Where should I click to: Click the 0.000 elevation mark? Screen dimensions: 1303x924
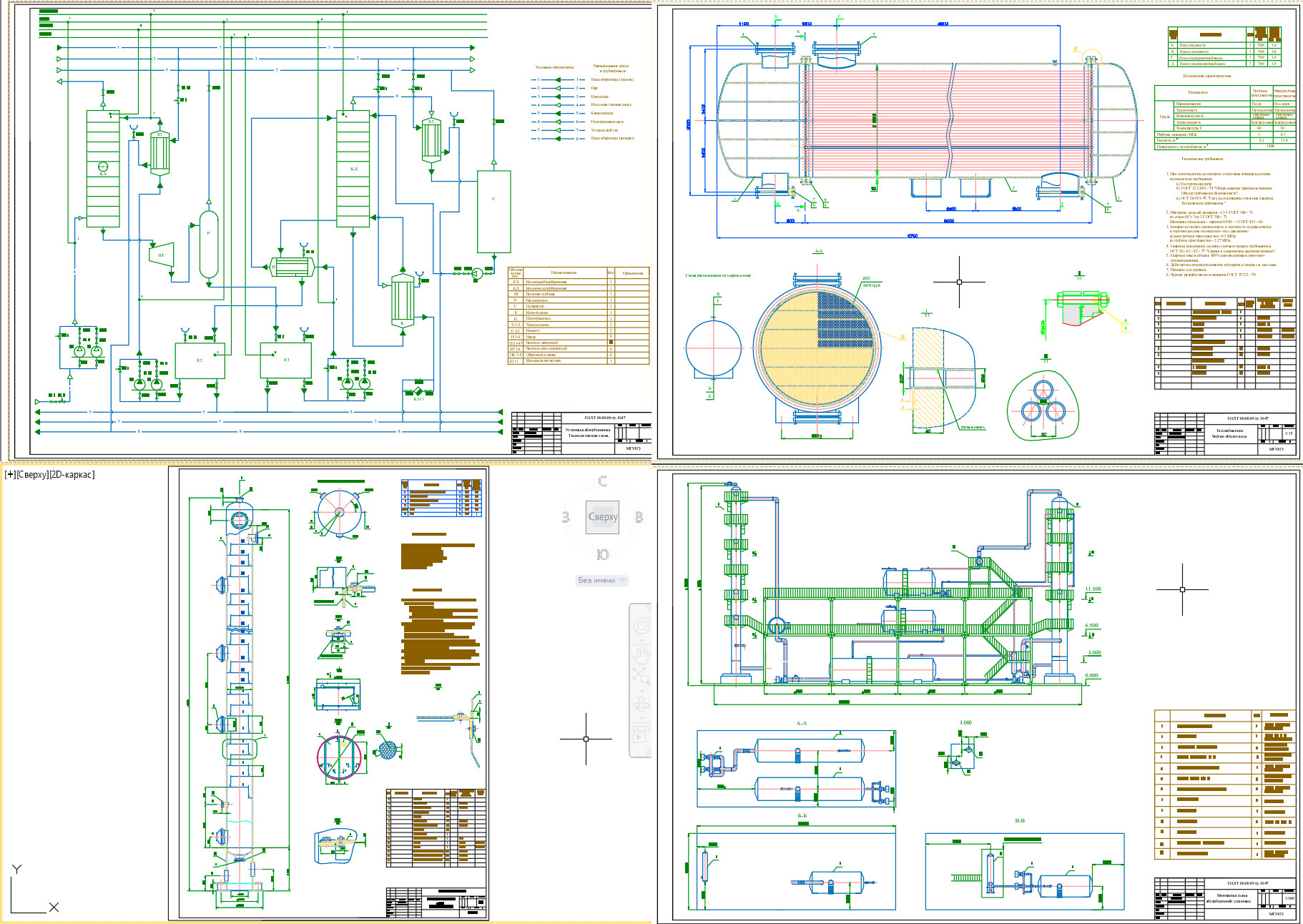(1092, 675)
